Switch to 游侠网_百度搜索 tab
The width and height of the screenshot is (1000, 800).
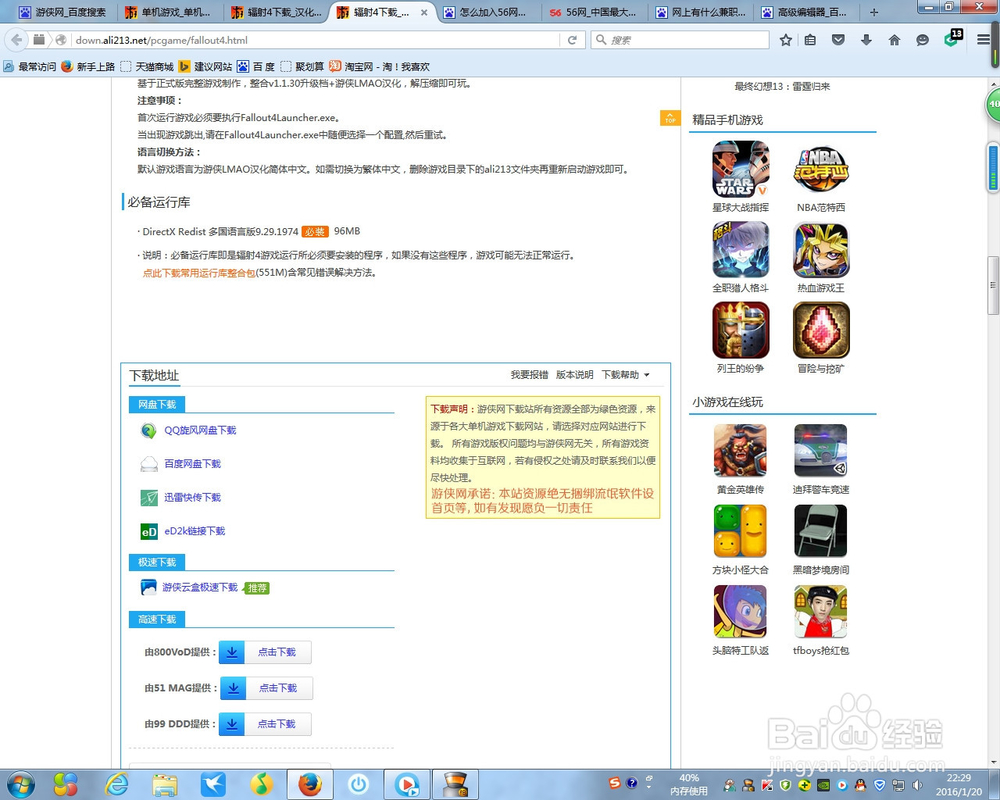62,12
